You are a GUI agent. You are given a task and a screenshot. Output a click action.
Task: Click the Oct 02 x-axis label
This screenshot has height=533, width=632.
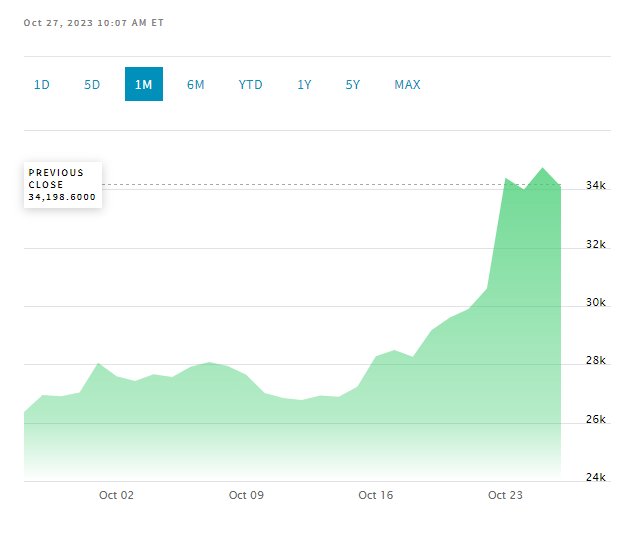click(x=117, y=495)
